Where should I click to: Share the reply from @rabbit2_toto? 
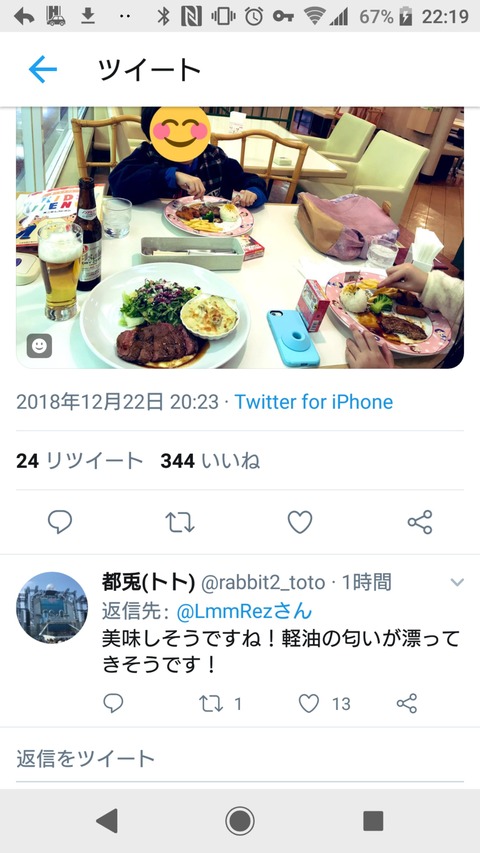click(x=407, y=703)
